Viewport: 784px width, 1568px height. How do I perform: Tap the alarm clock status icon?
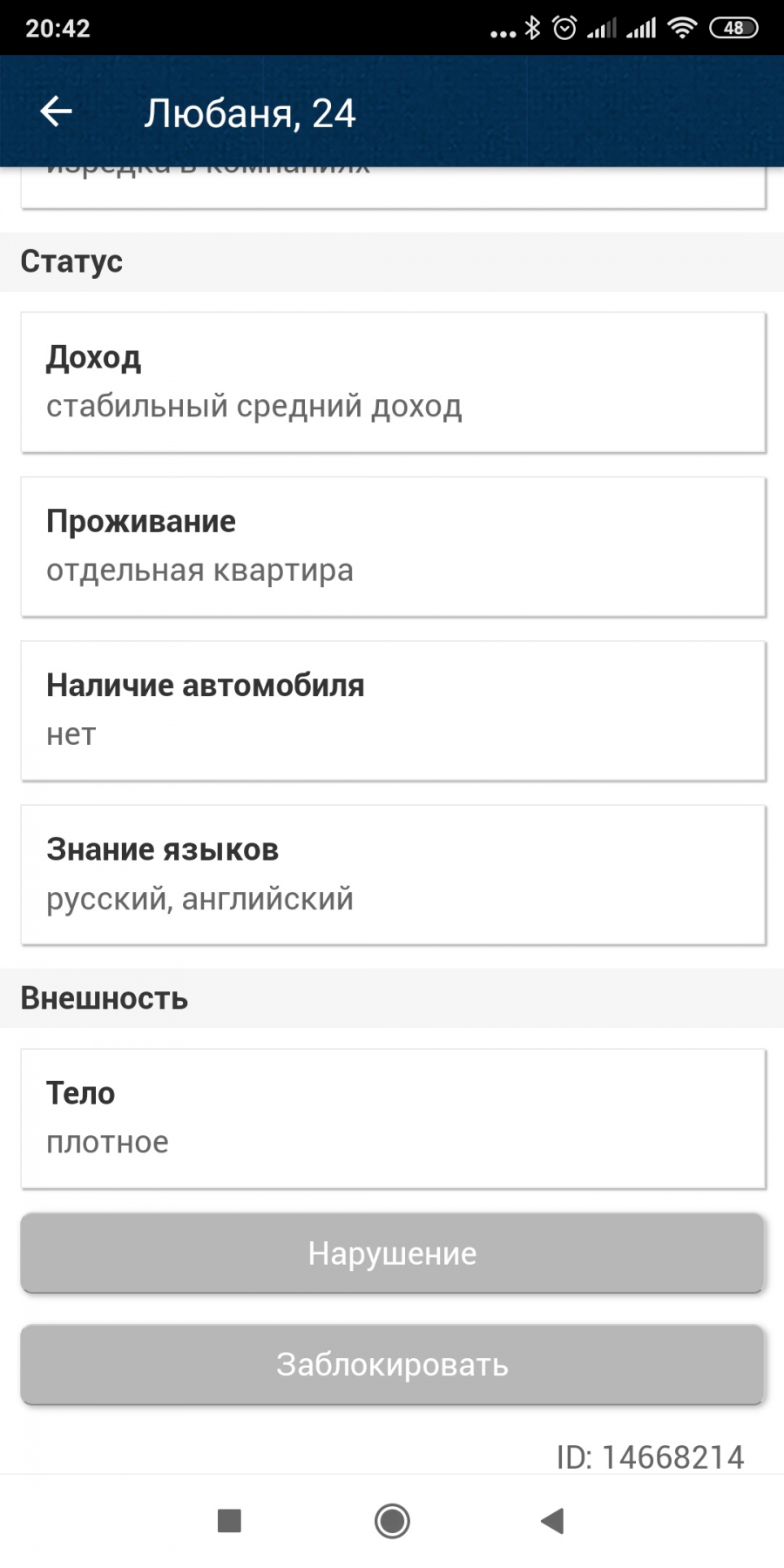[564, 29]
